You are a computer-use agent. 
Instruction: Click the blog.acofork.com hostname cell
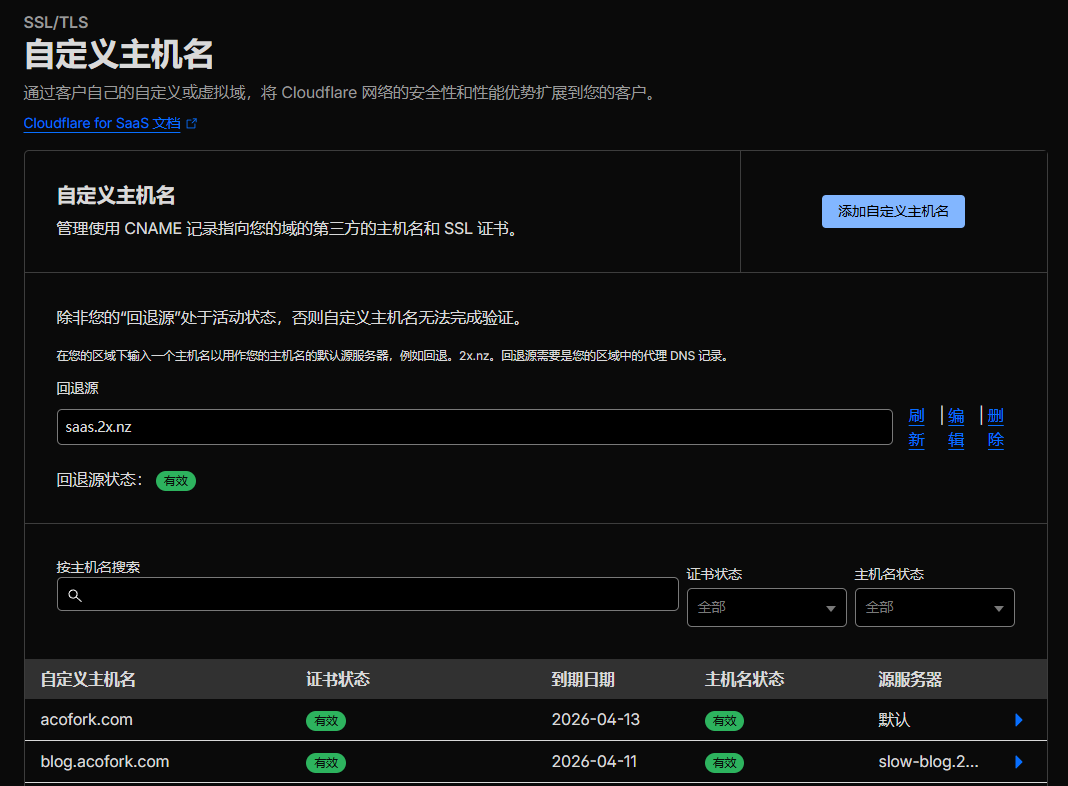click(x=105, y=762)
